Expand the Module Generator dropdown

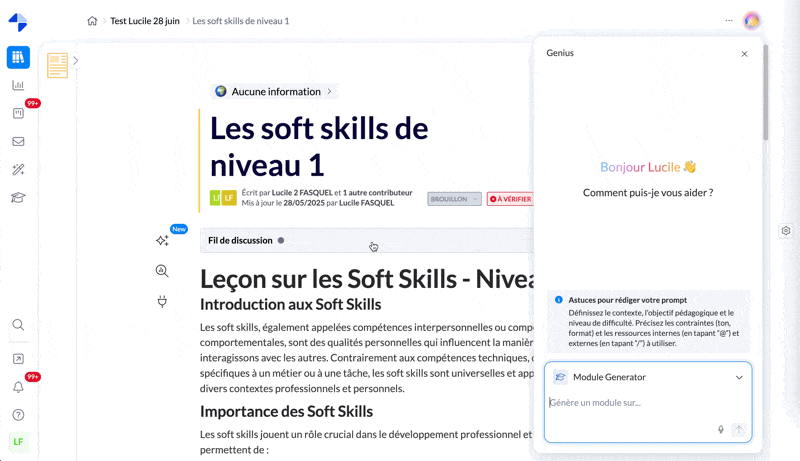(x=739, y=378)
